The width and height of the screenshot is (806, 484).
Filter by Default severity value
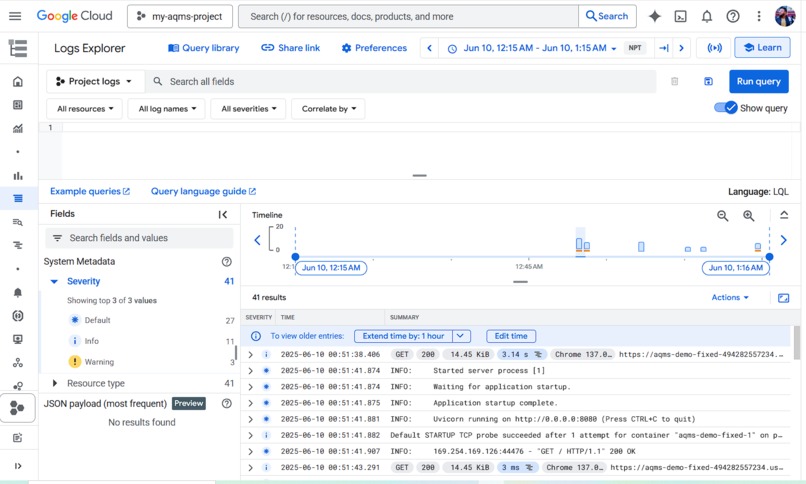pyautogui.click(x=97, y=320)
